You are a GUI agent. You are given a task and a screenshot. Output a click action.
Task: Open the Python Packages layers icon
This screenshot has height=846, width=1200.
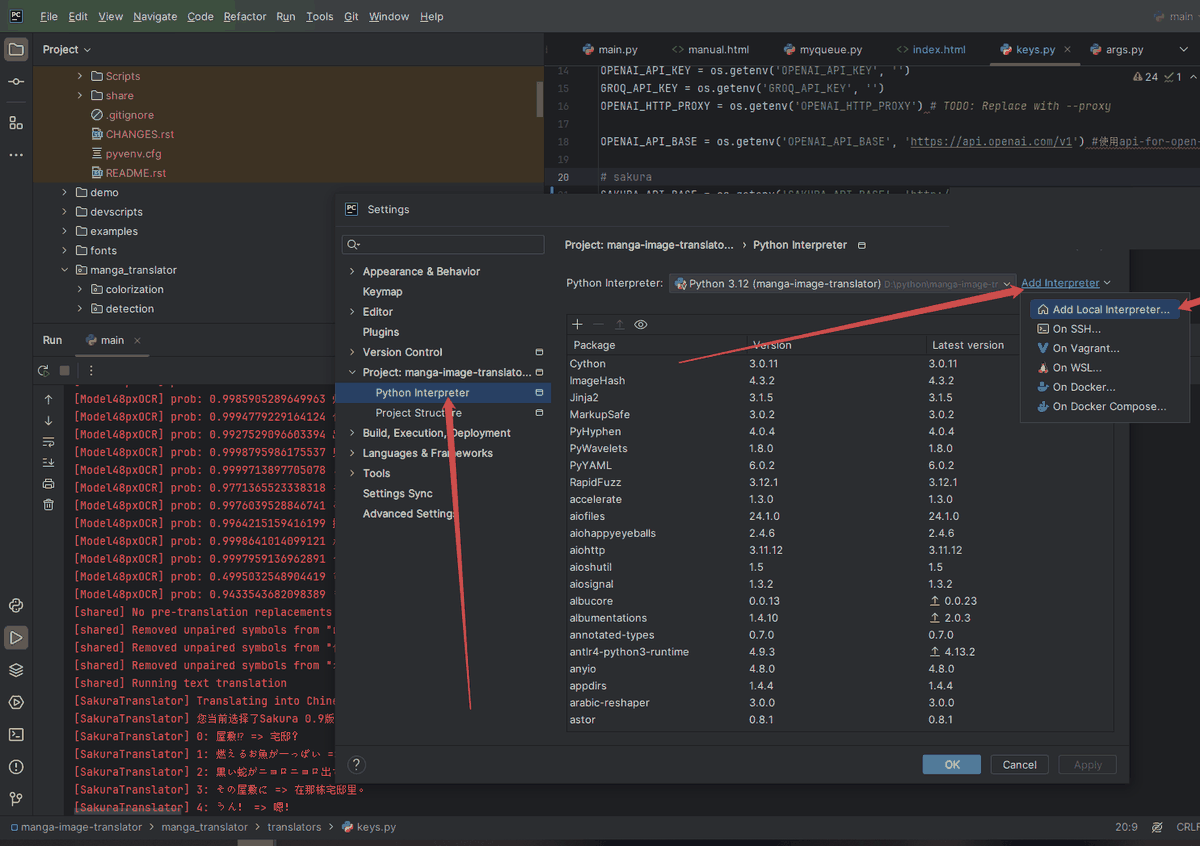pos(16,670)
